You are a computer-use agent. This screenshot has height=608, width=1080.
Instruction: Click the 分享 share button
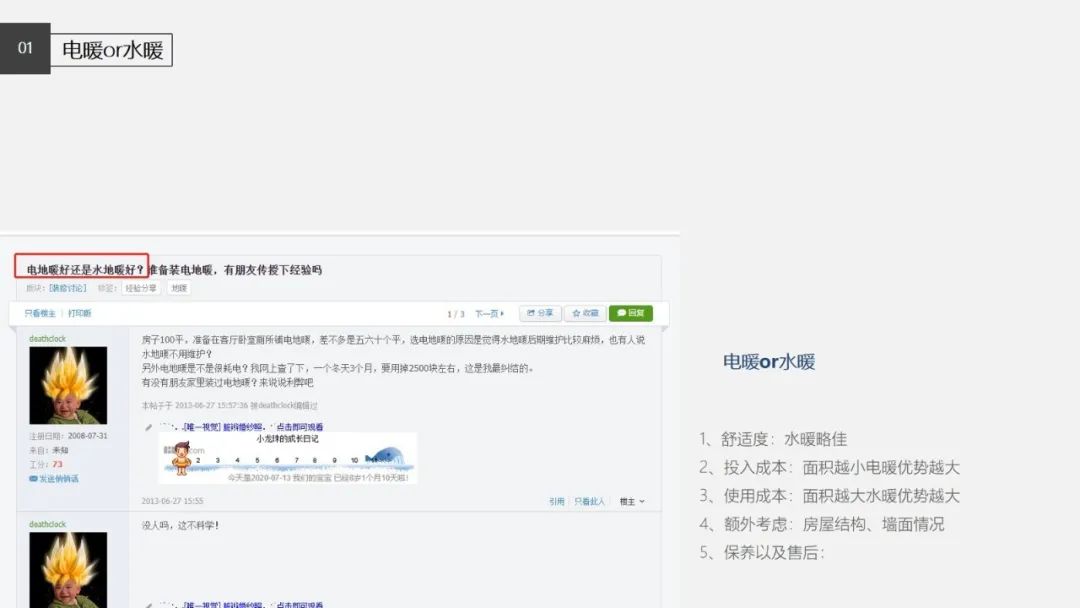540,313
